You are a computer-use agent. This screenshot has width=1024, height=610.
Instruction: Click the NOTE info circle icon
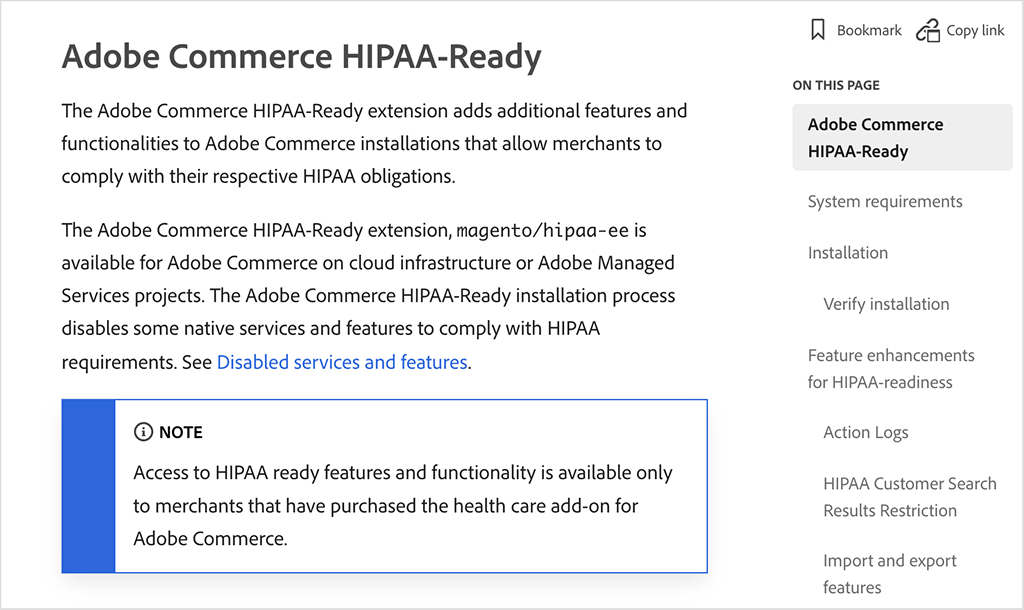(143, 432)
